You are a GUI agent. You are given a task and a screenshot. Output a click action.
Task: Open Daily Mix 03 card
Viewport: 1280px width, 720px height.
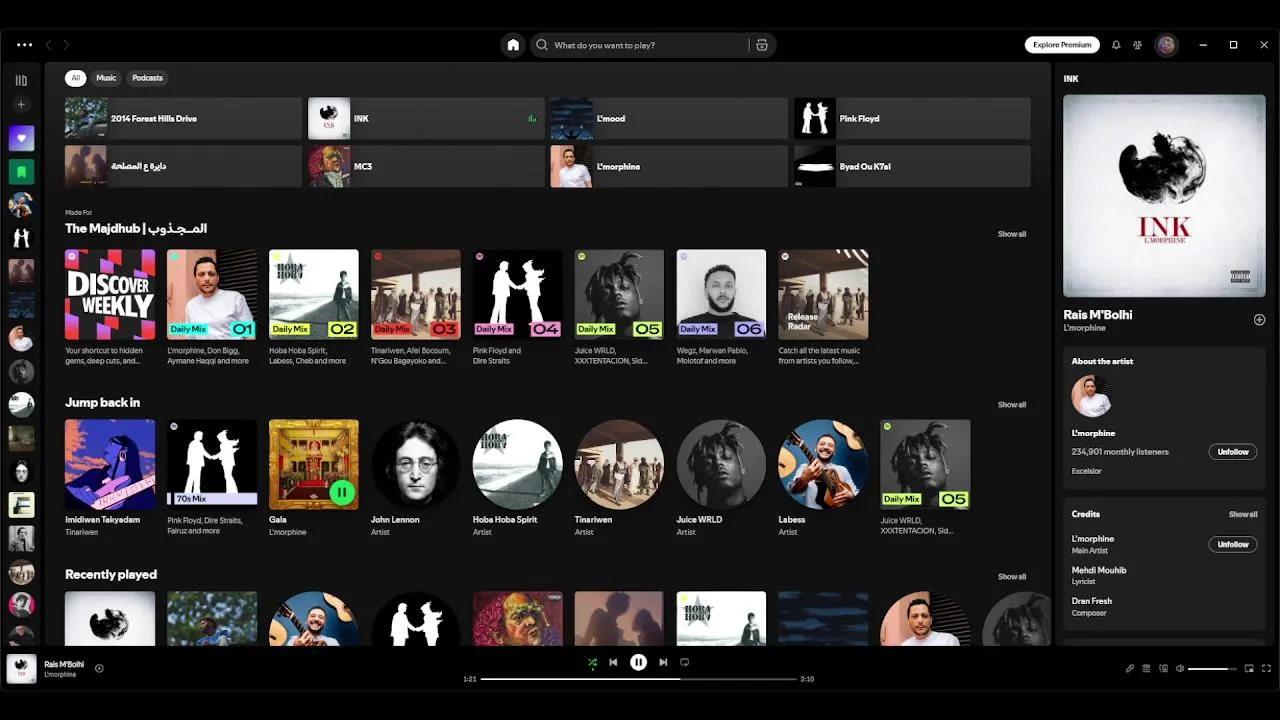point(416,307)
